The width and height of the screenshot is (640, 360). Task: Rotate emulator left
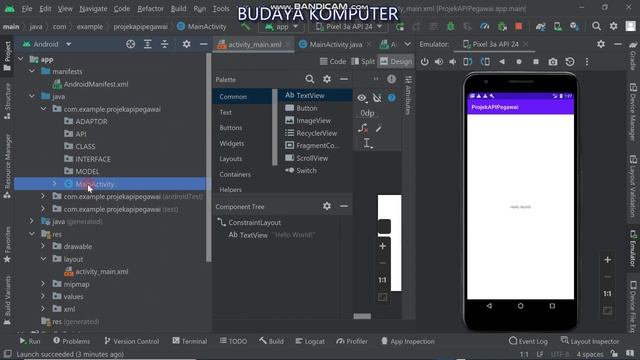click(468, 62)
